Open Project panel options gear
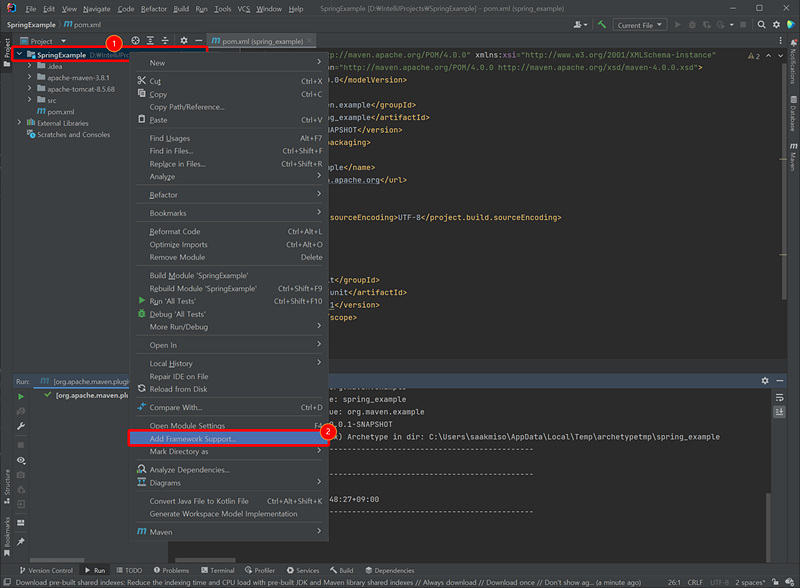This screenshot has width=800, height=588. (184, 40)
